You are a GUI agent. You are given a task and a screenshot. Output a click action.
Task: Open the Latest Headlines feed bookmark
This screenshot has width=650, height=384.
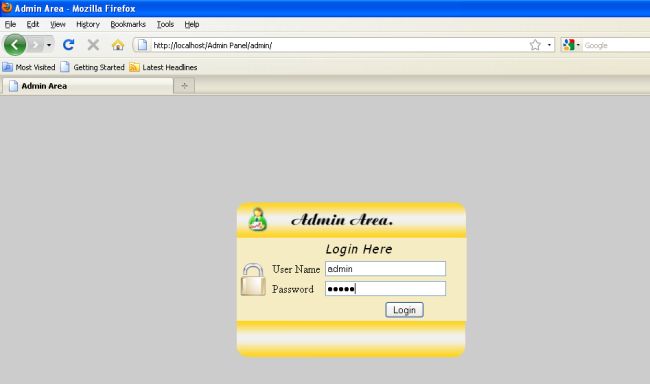coord(163,67)
